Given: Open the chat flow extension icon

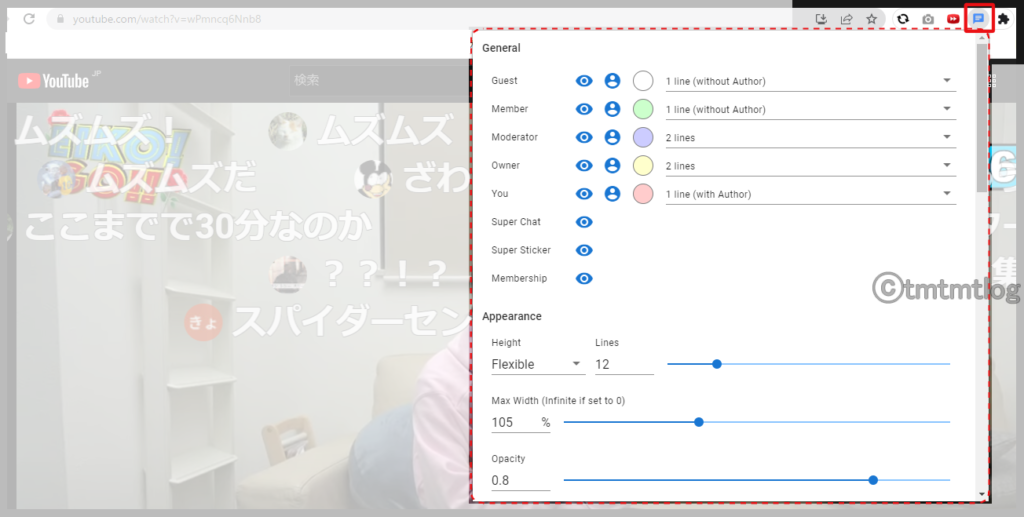Looking at the screenshot, I should click(978, 19).
